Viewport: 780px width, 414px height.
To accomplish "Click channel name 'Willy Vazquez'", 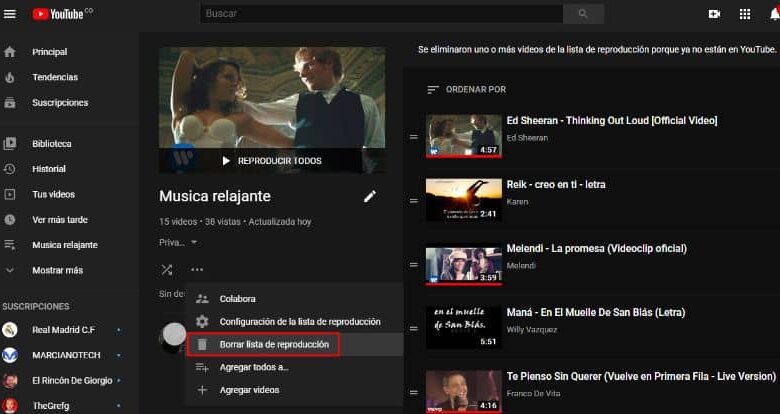I will pyautogui.click(x=531, y=329).
